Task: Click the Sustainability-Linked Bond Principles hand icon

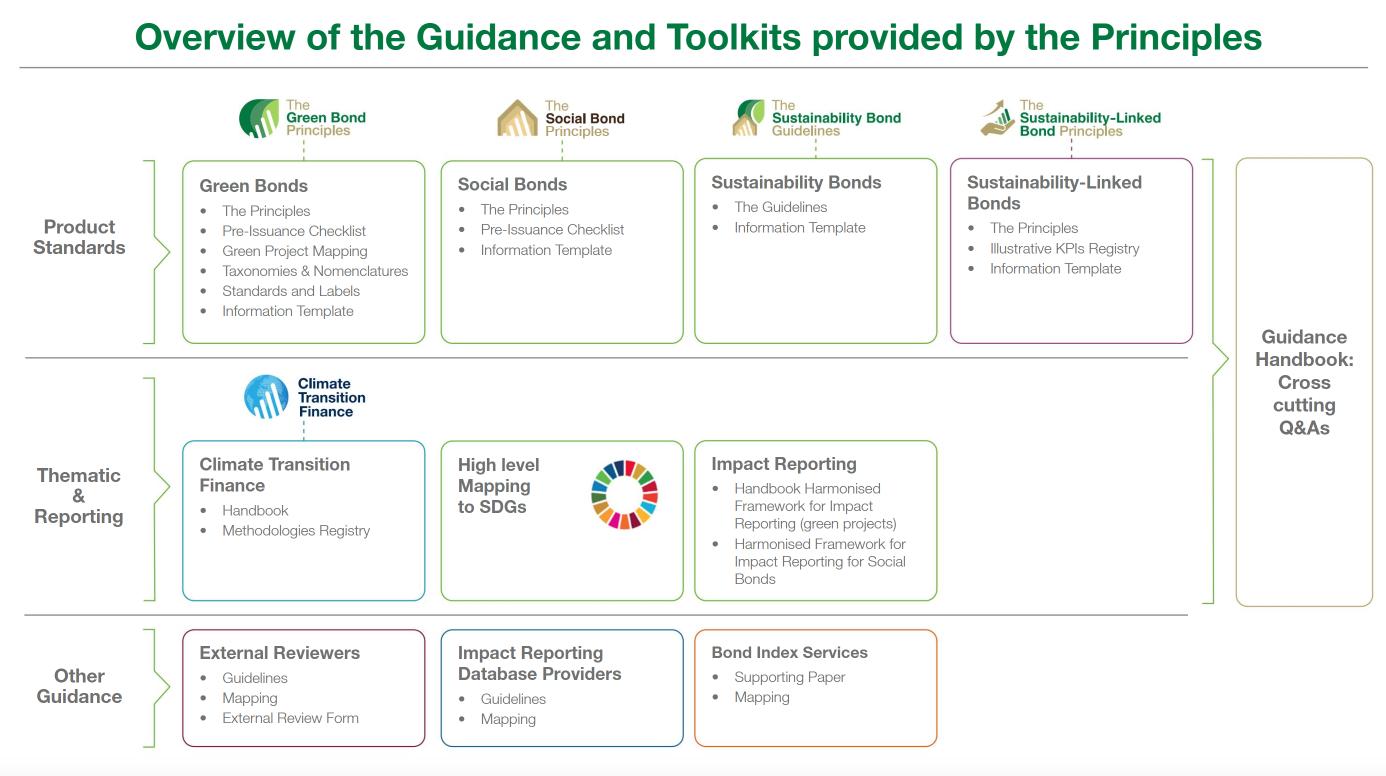Action: click(x=995, y=117)
